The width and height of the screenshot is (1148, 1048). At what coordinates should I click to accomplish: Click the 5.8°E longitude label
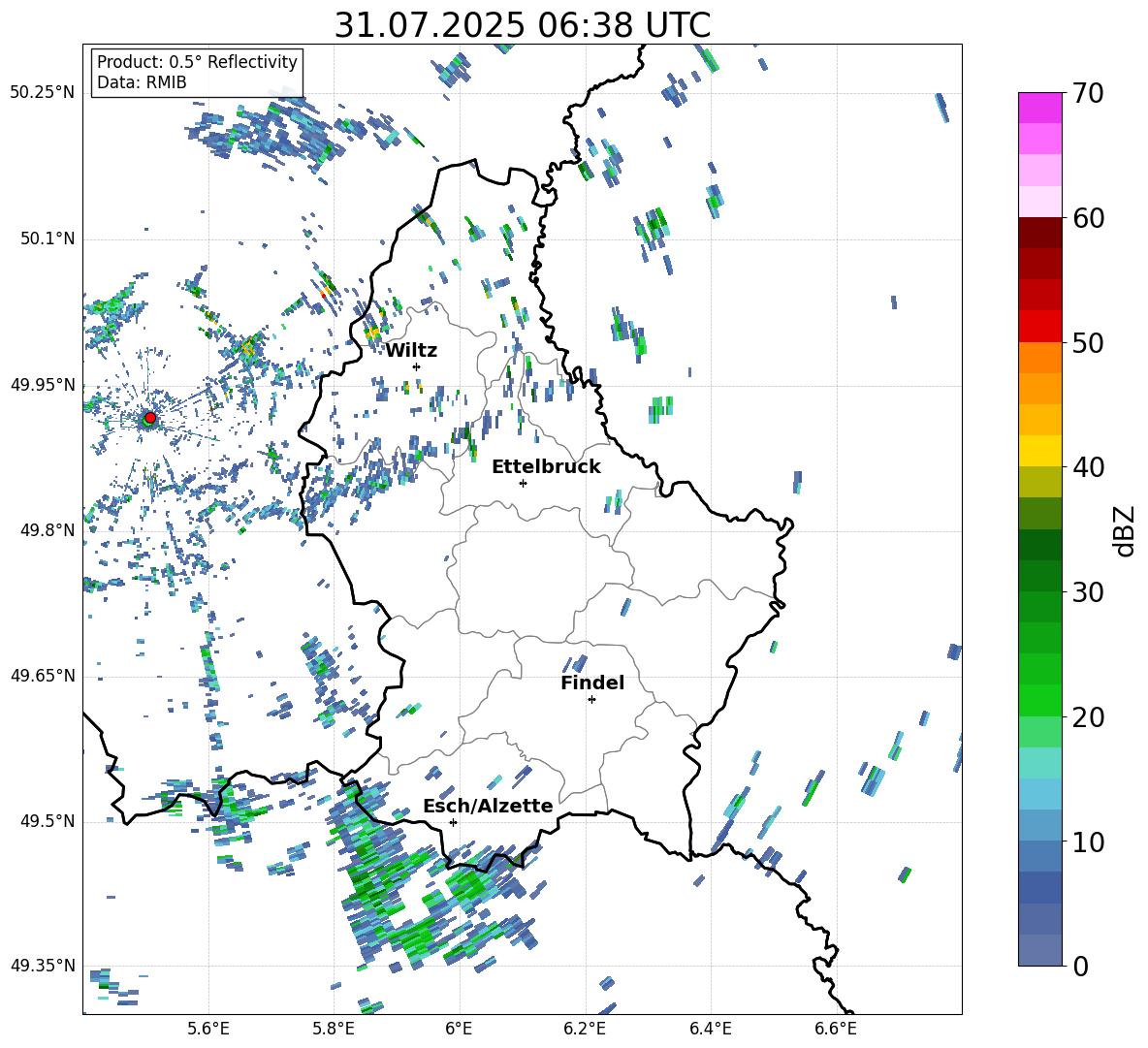(x=334, y=1029)
